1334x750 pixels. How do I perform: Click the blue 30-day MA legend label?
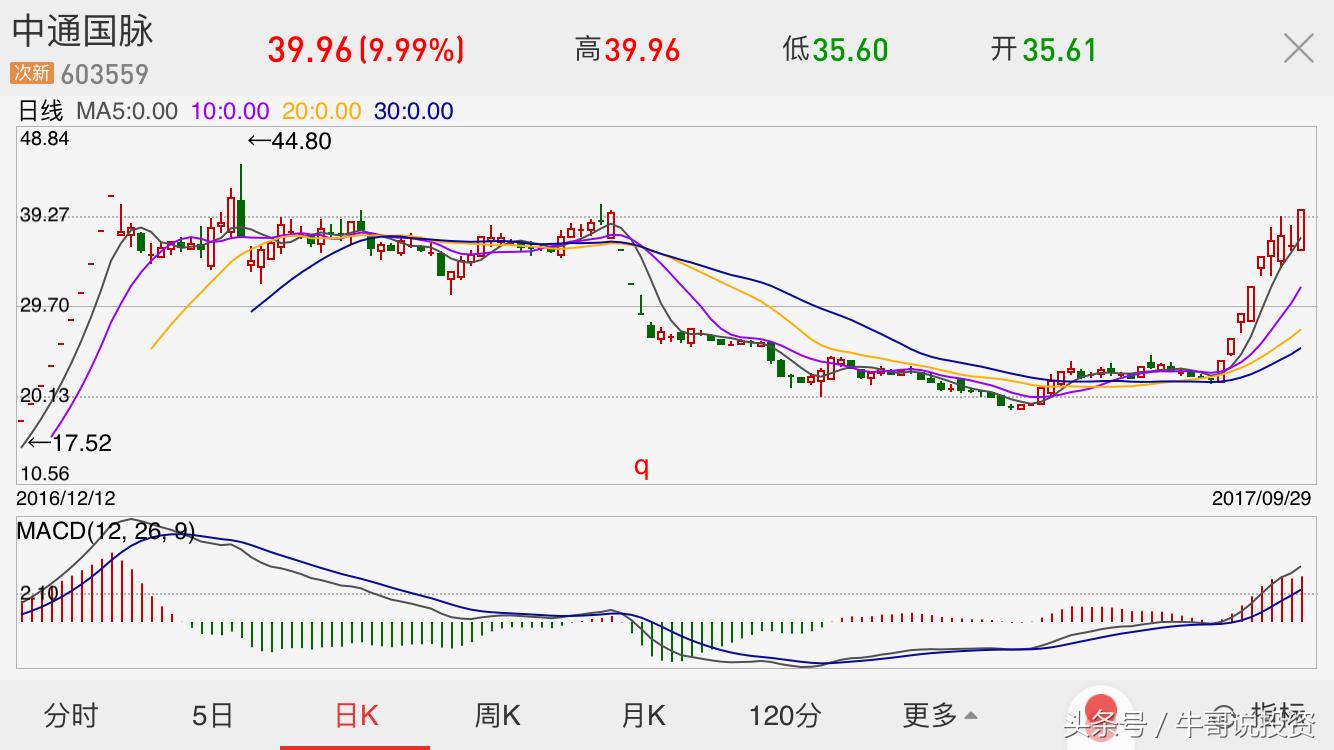pos(413,111)
